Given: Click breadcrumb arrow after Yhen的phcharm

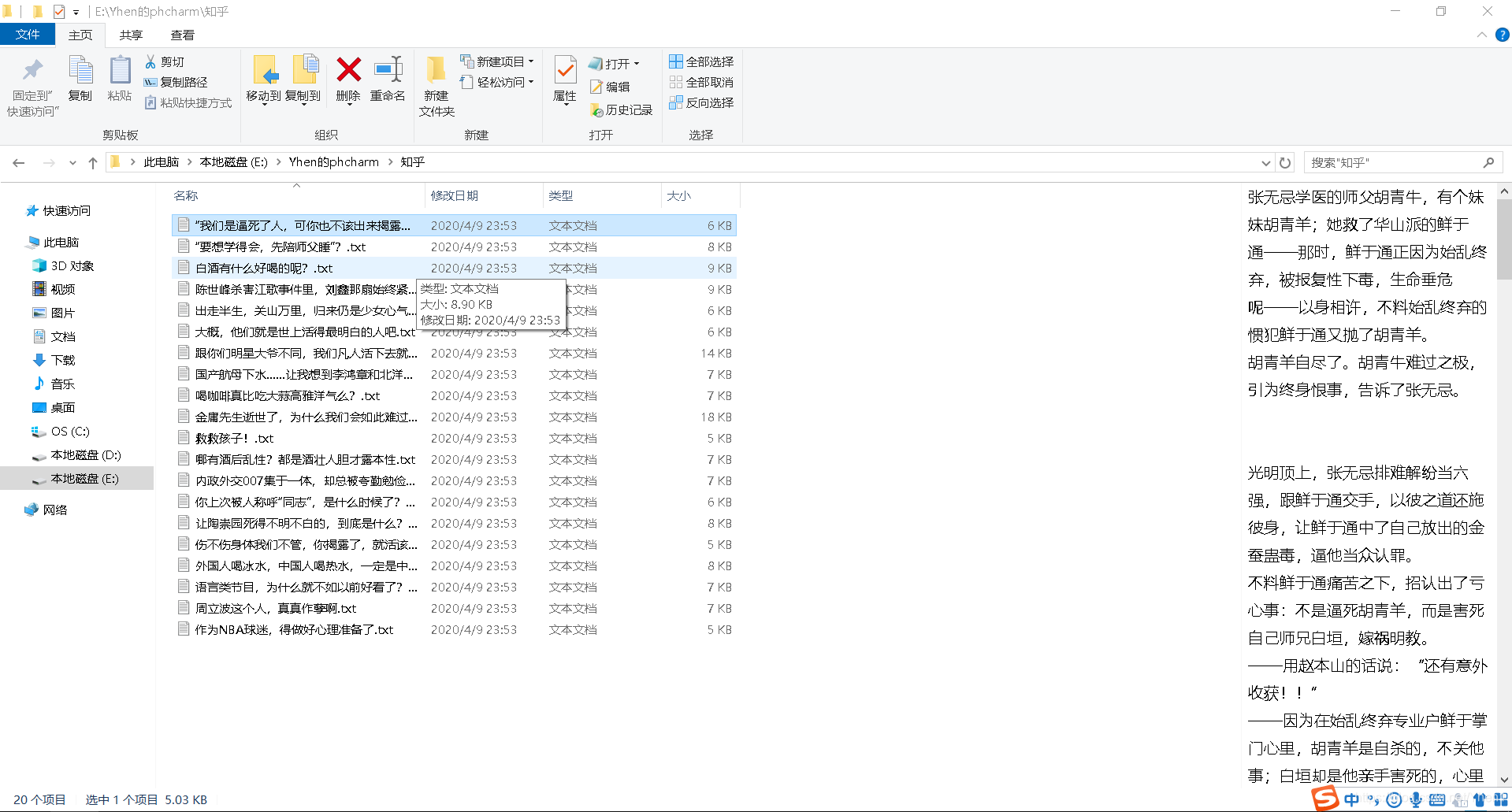Looking at the screenshot, I should pos(389,162).
